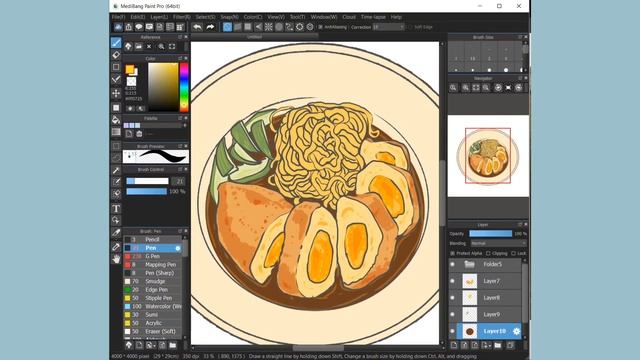The height and width of the screenshot is (360, 640).
Task: Open Layer10 settings gear
Action: (x=516, y=331)
